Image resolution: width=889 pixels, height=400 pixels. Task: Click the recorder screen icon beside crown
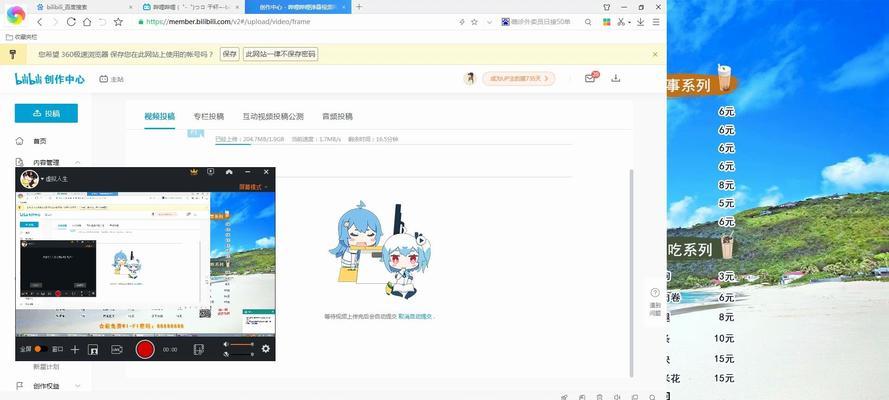tap(210, 172)
